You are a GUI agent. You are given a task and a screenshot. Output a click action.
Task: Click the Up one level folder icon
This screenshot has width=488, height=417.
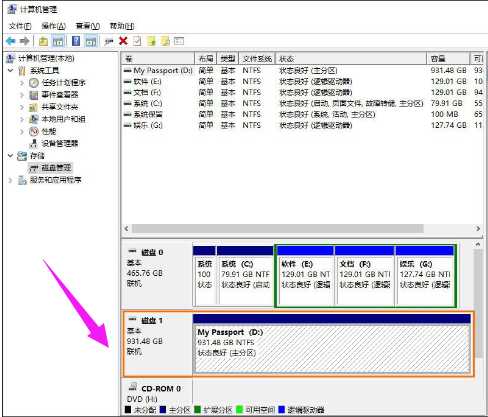click(x=43, y=41)
